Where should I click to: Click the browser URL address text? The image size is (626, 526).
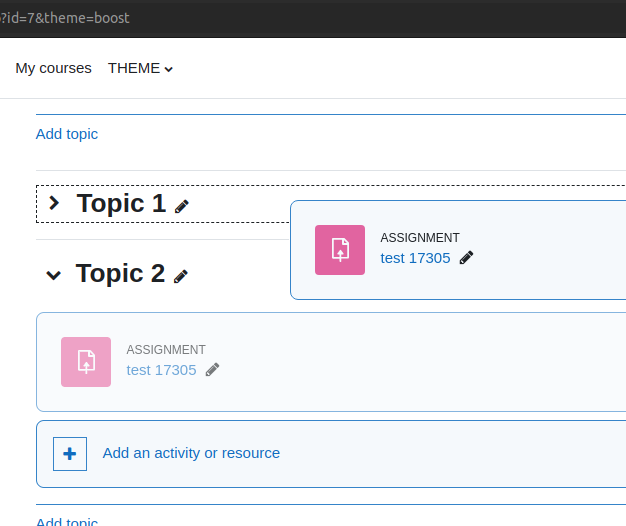(x=65, y=18)
